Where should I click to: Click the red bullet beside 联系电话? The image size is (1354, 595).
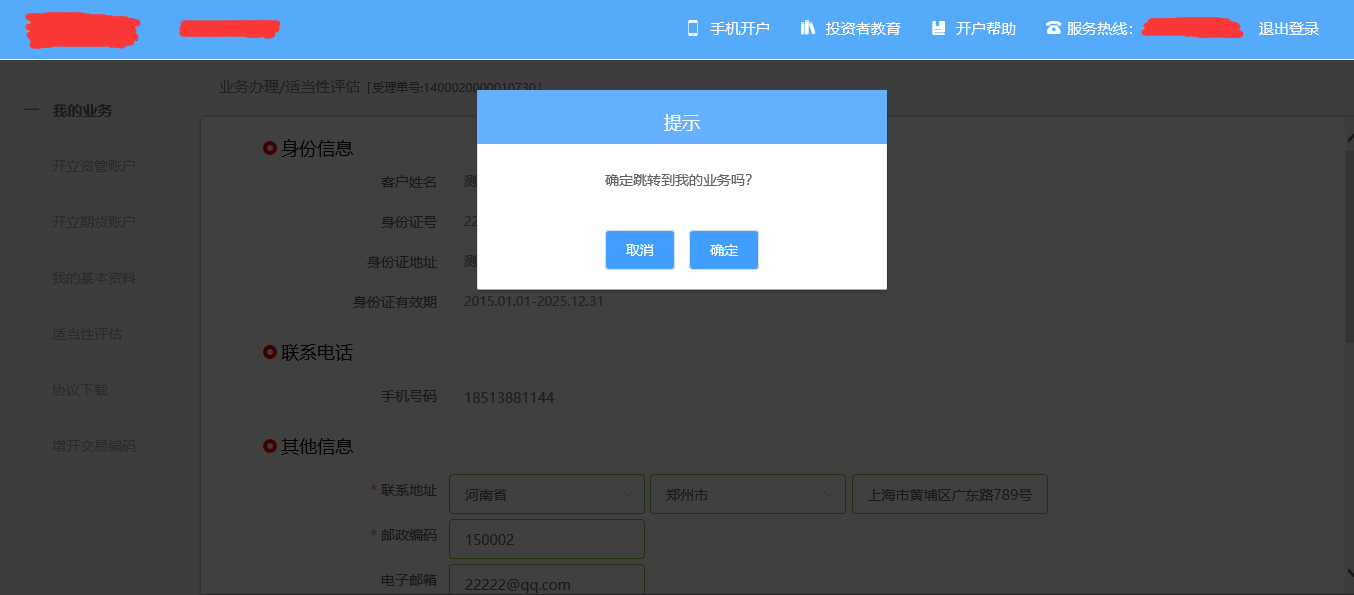pyautogui.click(x=269, y=352)
